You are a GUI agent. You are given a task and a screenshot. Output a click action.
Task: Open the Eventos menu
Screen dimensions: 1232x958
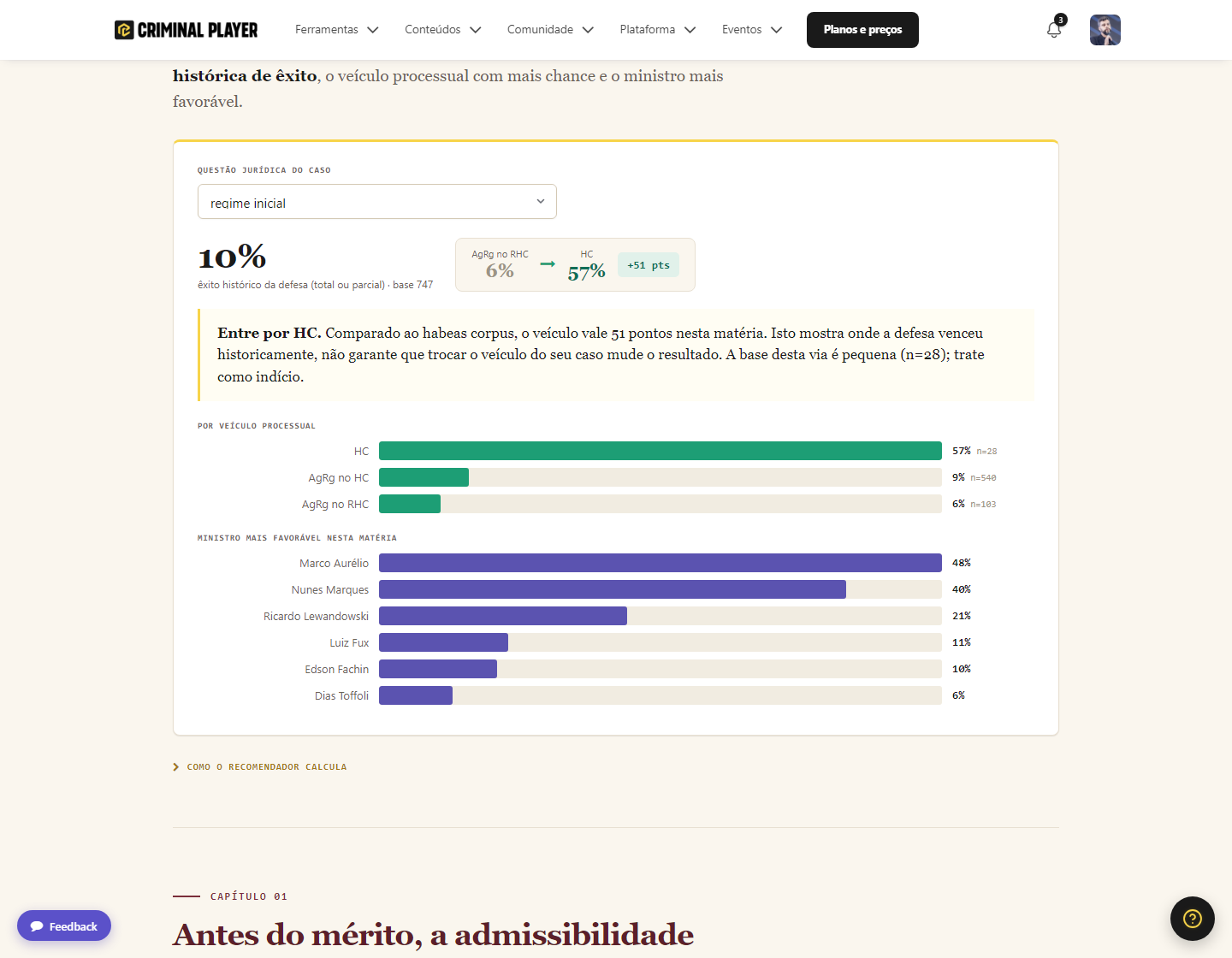coord(752,30)
